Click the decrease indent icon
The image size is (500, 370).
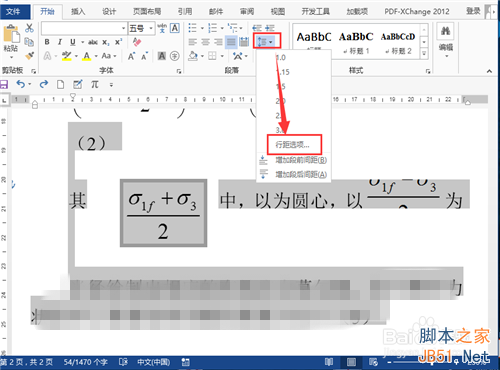[257, 28]
